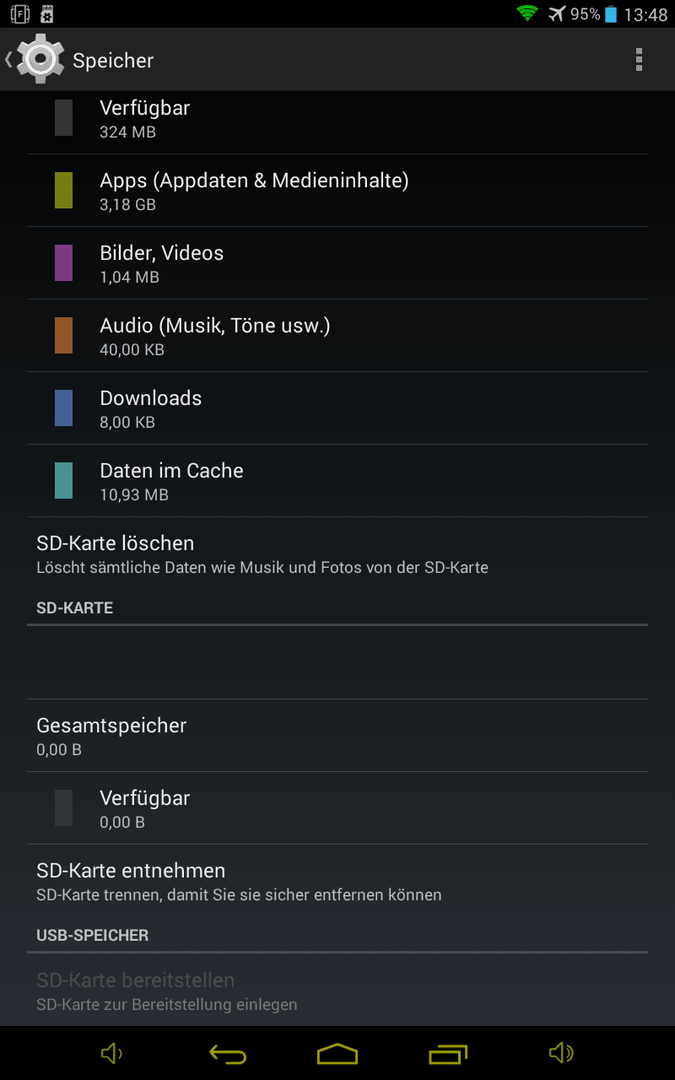Tap the home button in navigation bar
Image resolution: width=675 pixels, height=1080 pixels.
pos(338,1053)
